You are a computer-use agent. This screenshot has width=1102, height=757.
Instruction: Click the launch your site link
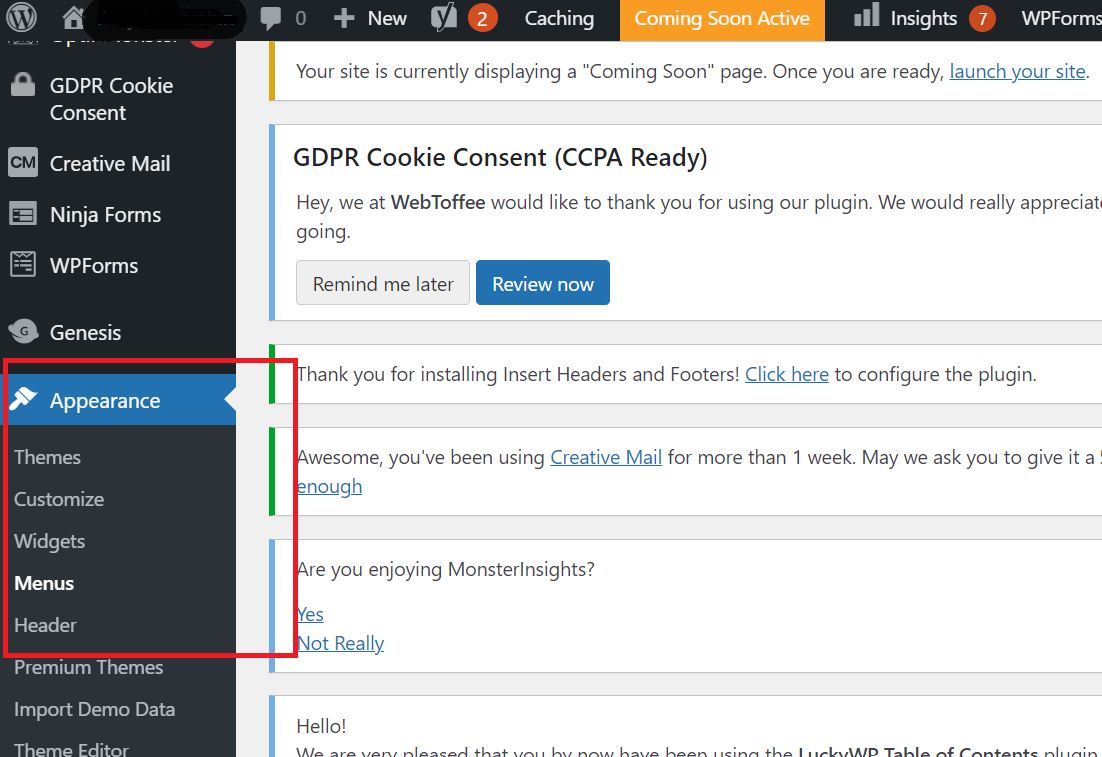point(1017,72)
